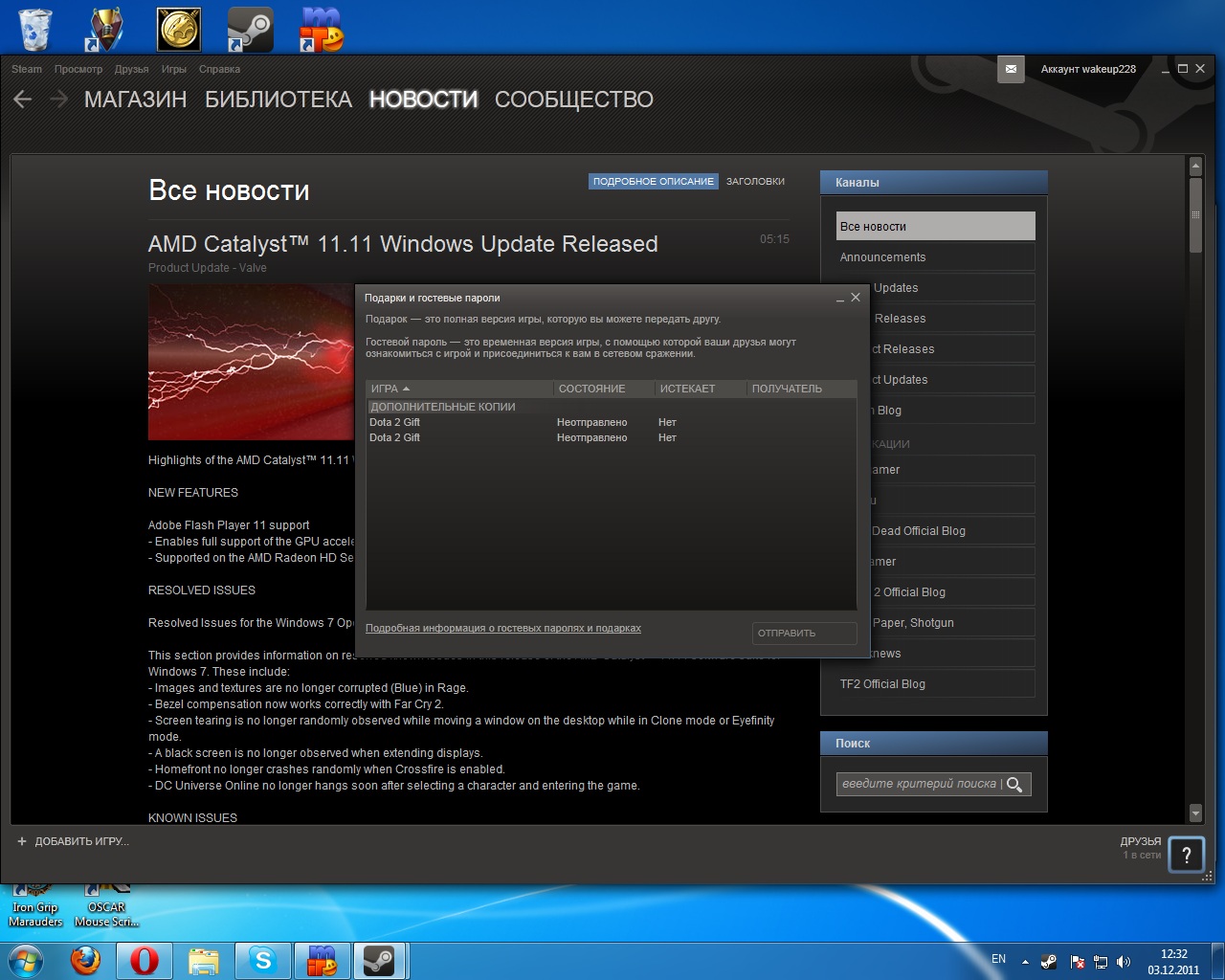Go to the БИБЛИОТЕКА tab
The width and height of the screenshot is (1225, 980).
click(x=278, y=100)
